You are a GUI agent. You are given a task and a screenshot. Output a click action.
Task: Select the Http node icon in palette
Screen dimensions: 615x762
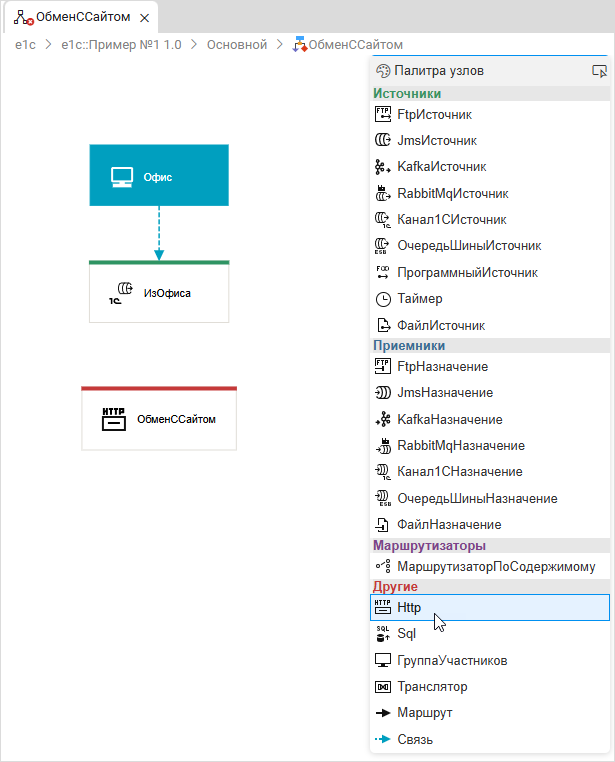383,607
